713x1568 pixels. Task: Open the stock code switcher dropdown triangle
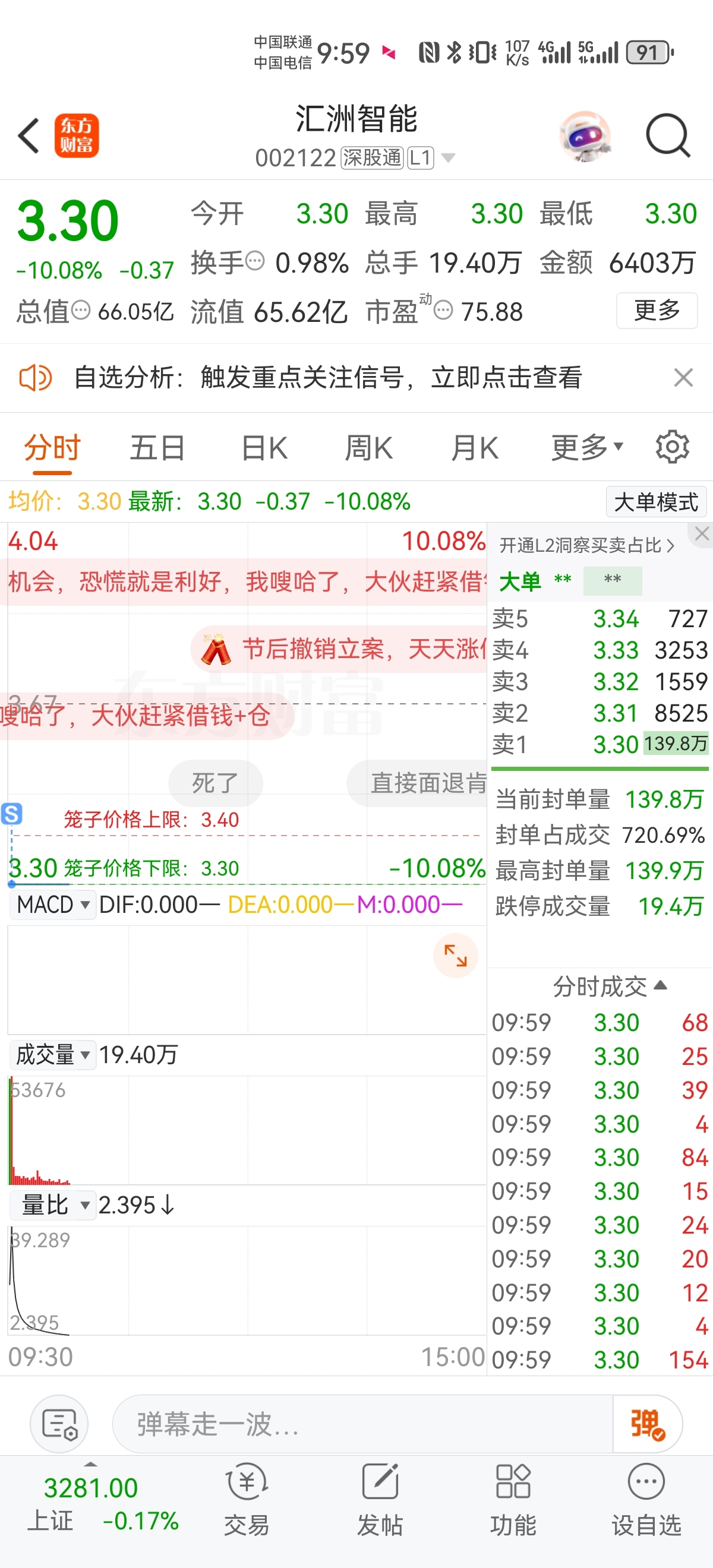click(448, 158)
